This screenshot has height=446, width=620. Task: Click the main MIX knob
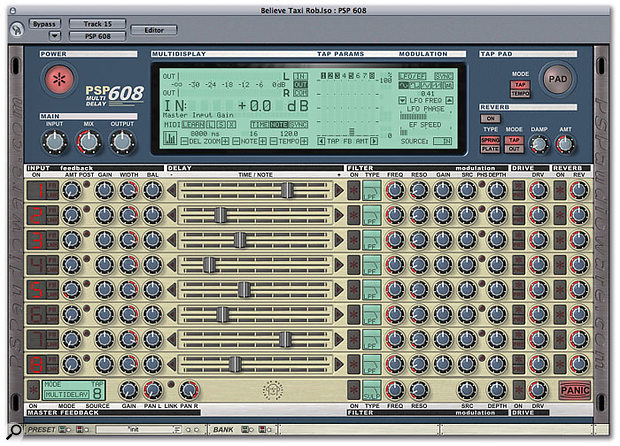tap(89, 142)
